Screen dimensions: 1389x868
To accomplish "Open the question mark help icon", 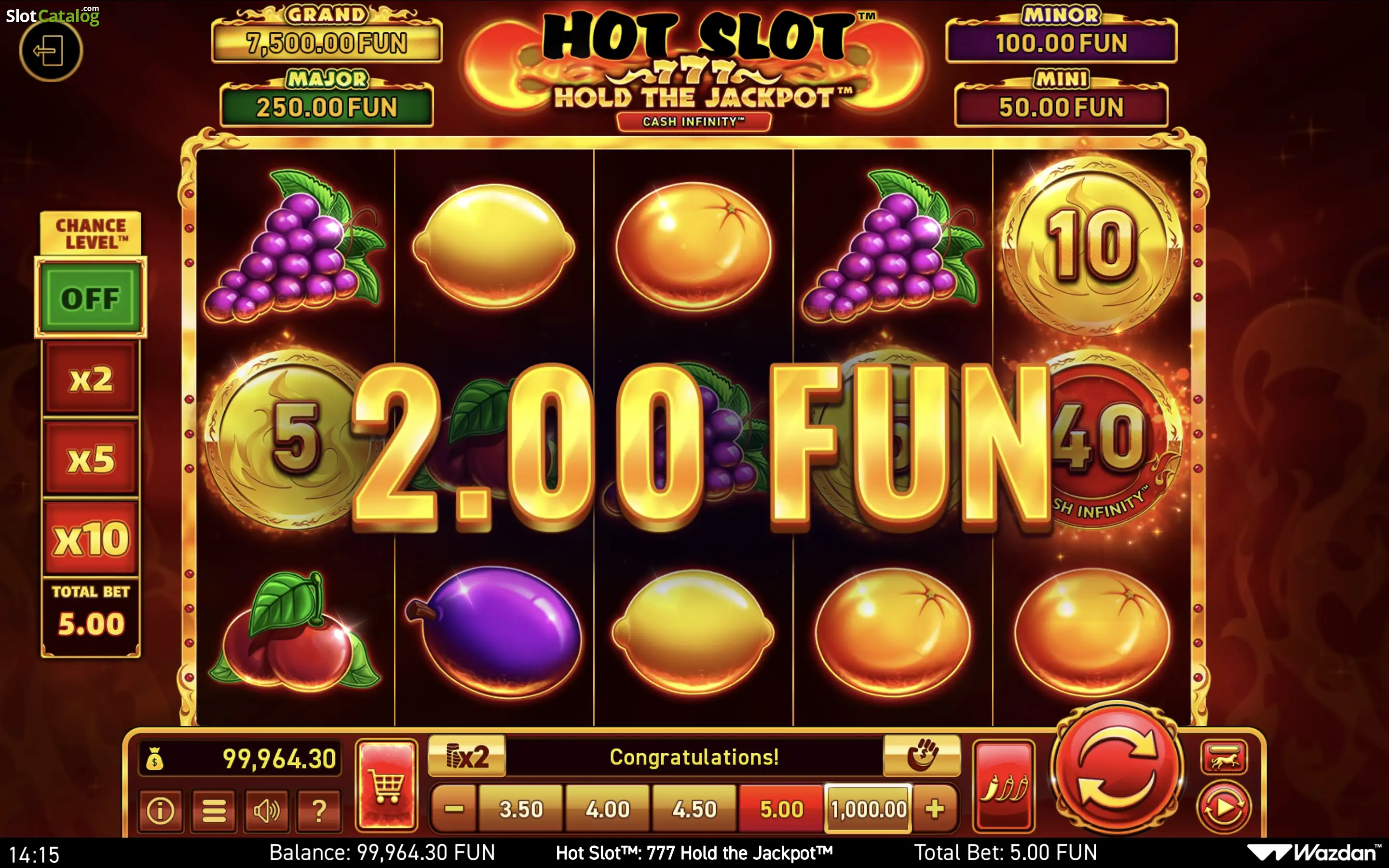I will tap(319, 810).
